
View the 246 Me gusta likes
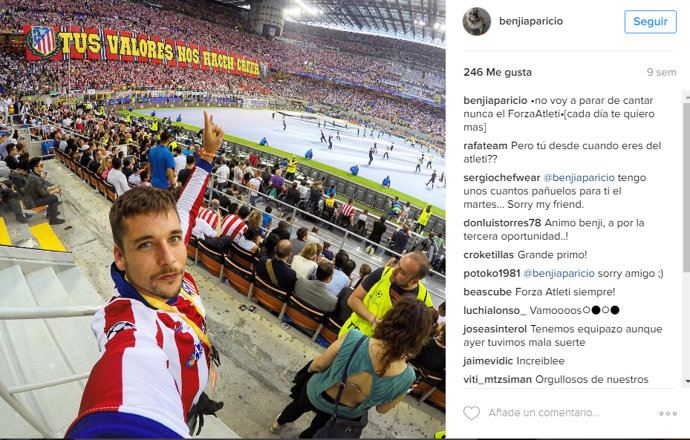click(497, 72)
